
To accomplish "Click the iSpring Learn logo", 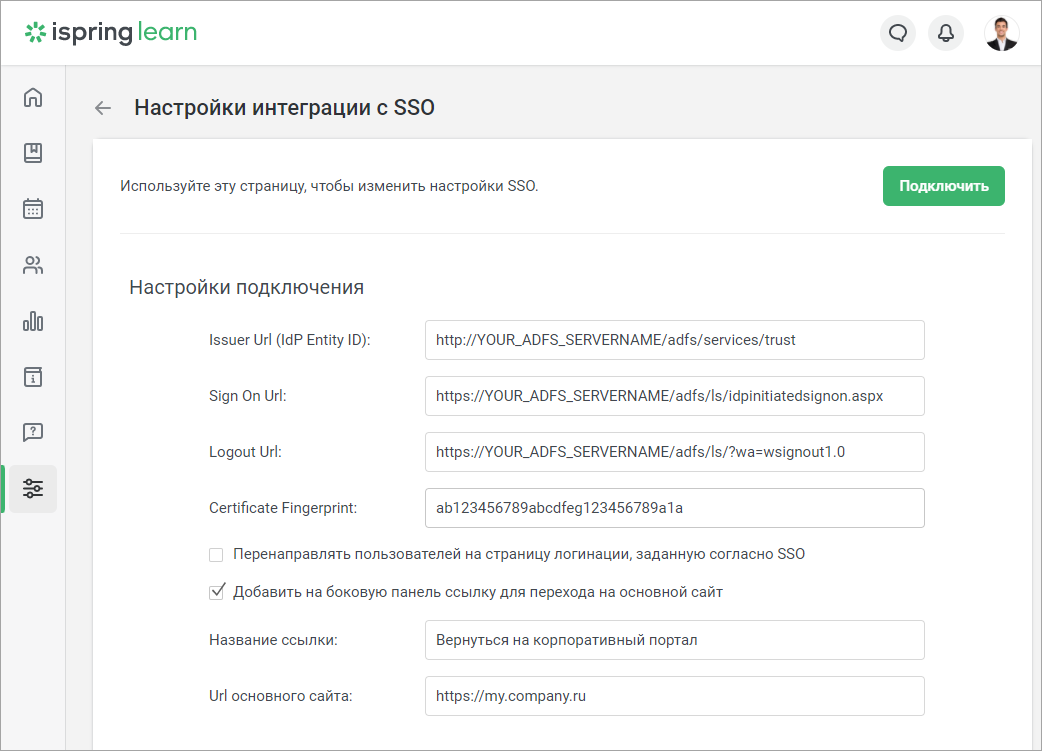I will (x=110, y=32).
